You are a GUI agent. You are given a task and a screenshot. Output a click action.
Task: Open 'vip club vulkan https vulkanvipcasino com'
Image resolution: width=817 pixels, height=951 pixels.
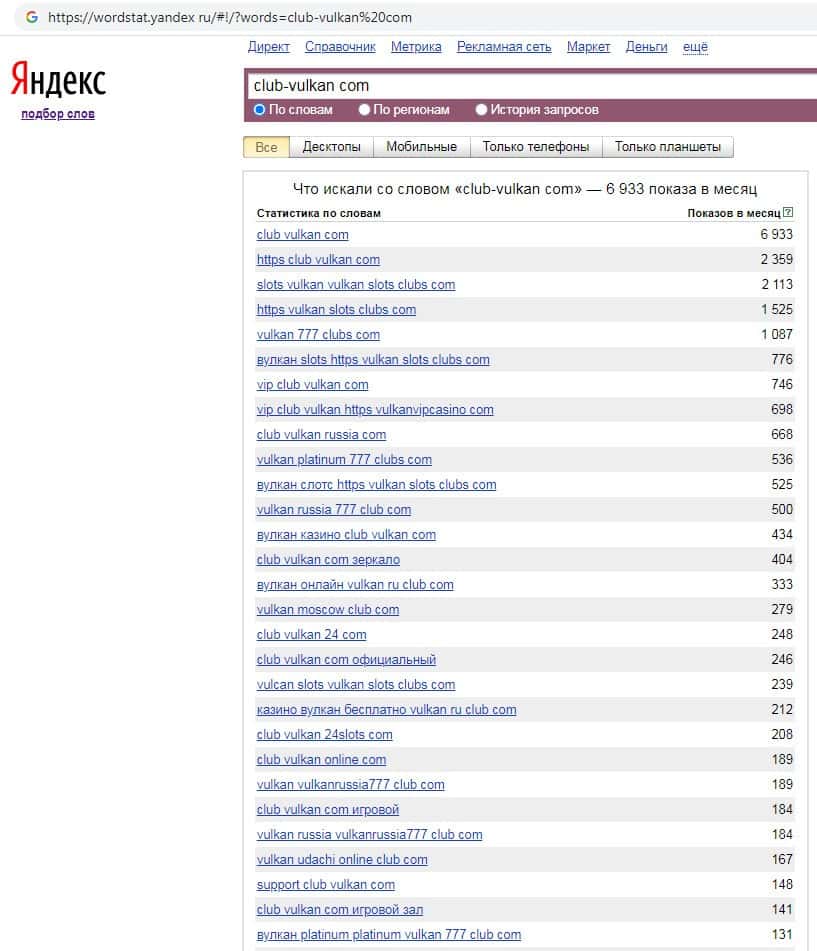(375, 410)
